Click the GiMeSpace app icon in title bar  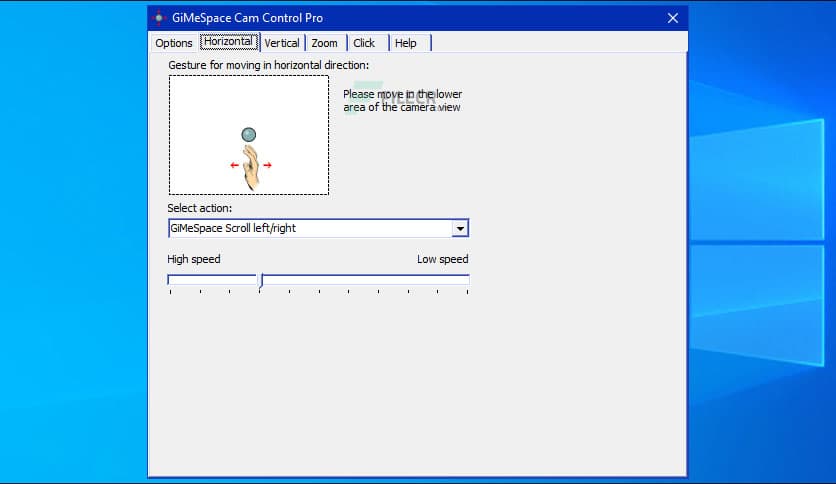tap(159, 18)
